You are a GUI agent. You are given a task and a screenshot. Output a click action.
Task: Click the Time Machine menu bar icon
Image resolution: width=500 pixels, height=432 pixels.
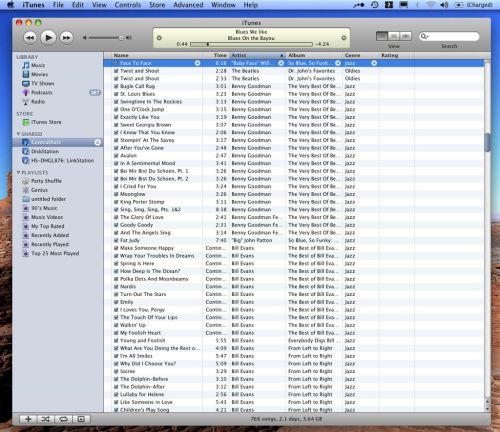pyautogui.click(x=375, y=5)
